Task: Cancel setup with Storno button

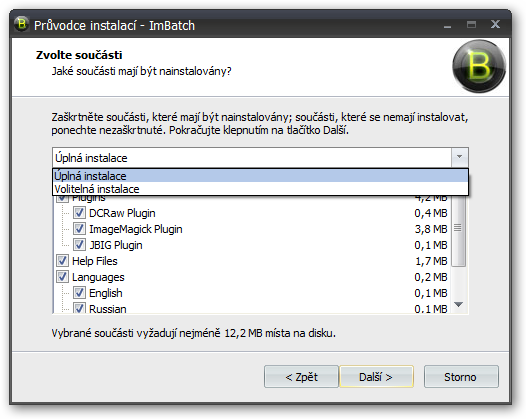Action: click(x=461, y=376)
